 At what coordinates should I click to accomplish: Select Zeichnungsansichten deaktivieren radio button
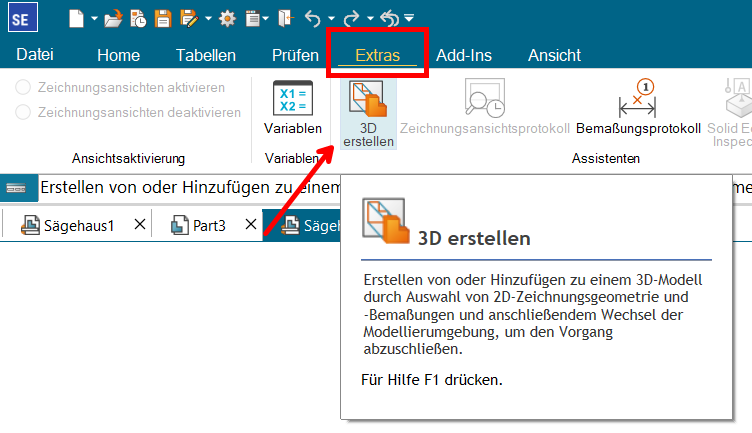23,112
